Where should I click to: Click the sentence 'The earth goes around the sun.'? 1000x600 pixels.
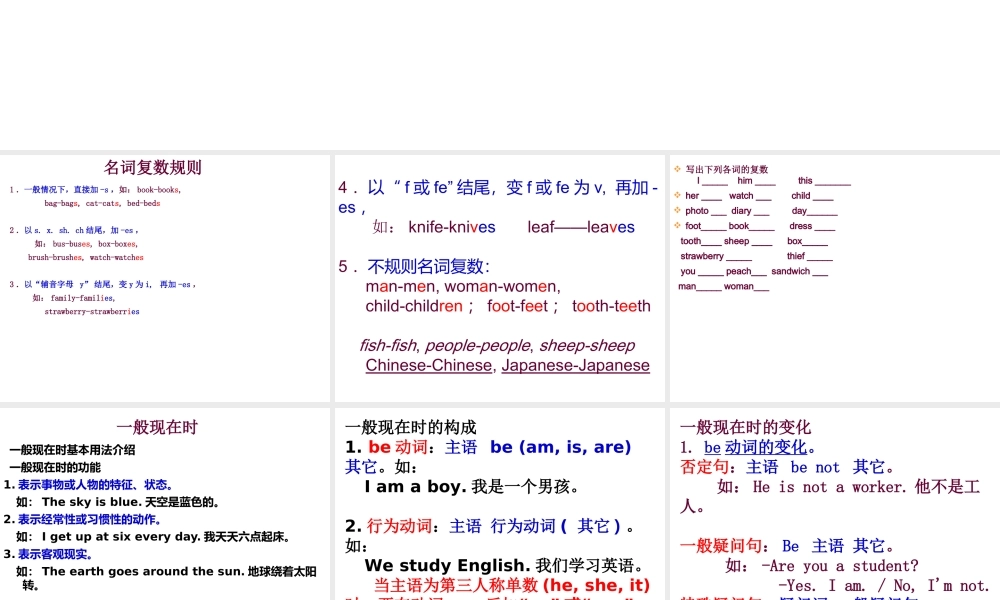tap(143, 571)
